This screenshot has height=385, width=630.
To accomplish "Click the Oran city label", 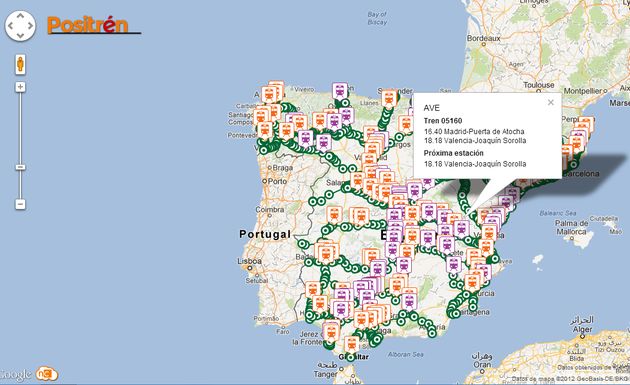I will coord(482,365).
